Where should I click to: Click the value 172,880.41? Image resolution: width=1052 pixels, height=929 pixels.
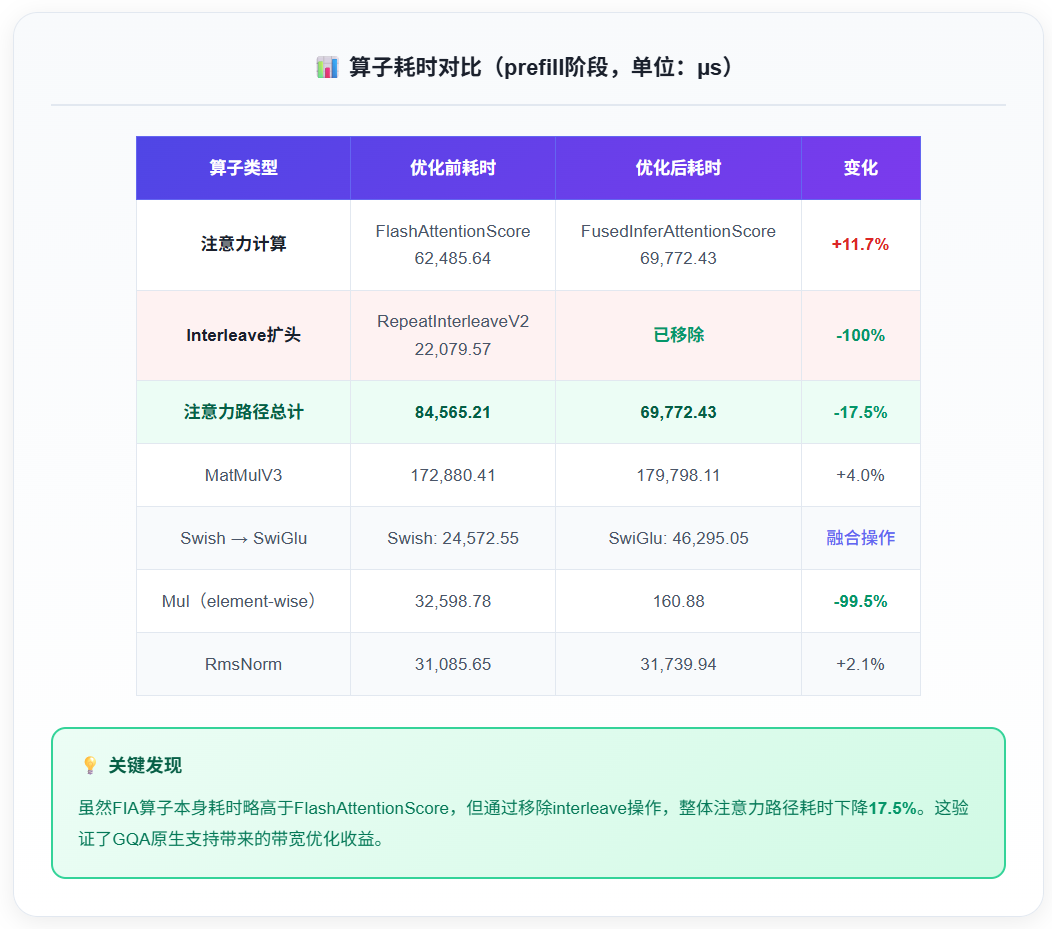point(453,476)
